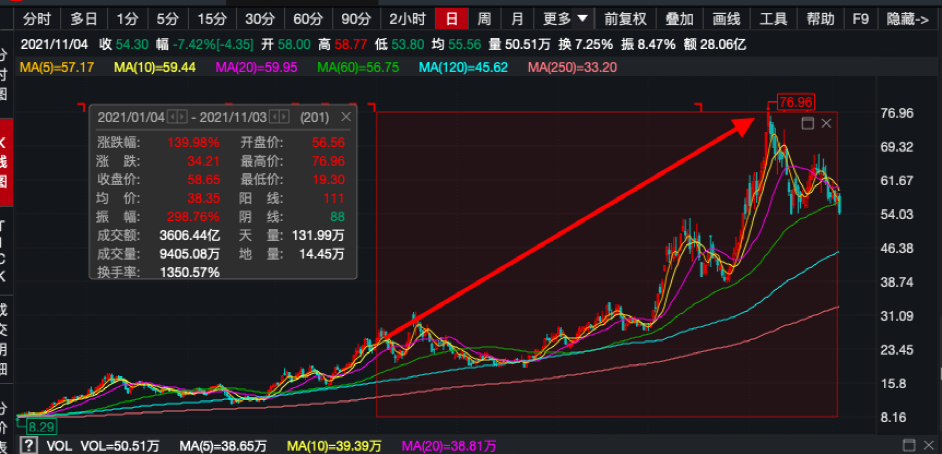Click the 涨跌幅 139.98% value
Image resolution: width=942 pixels, height=454 pixels.
click(193, 142)
